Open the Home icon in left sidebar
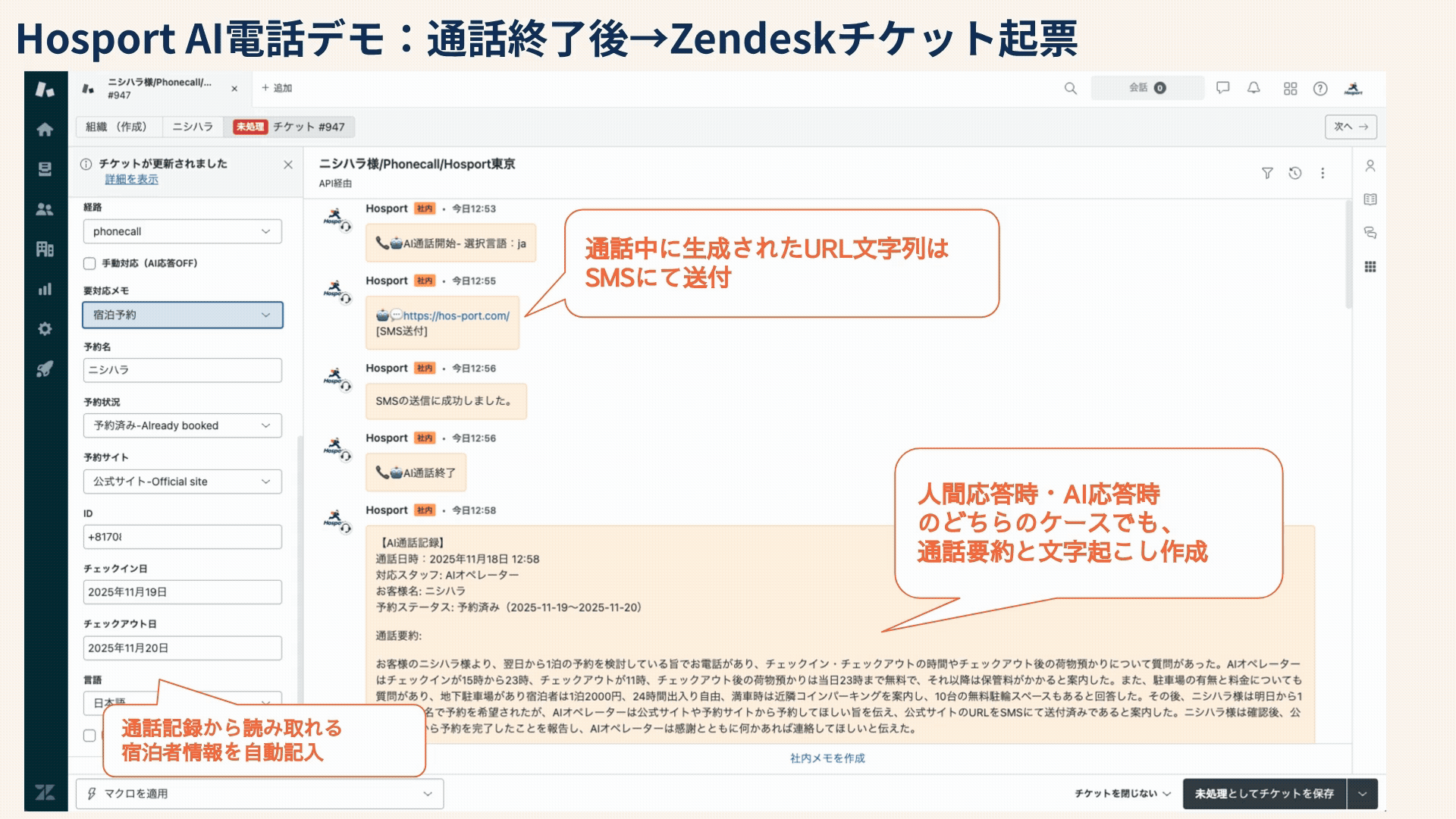 45,130
